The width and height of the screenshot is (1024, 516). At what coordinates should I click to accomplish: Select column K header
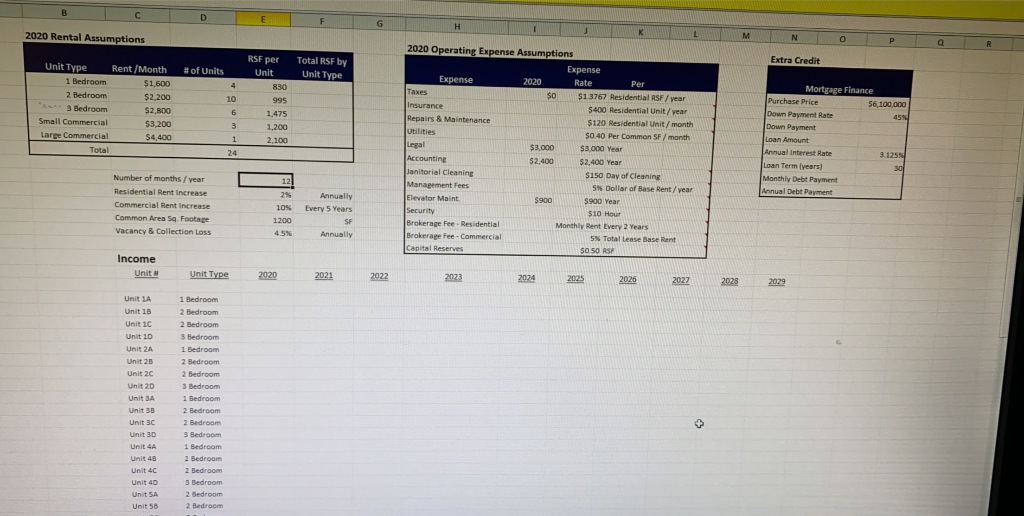click(x=641, y=31)
